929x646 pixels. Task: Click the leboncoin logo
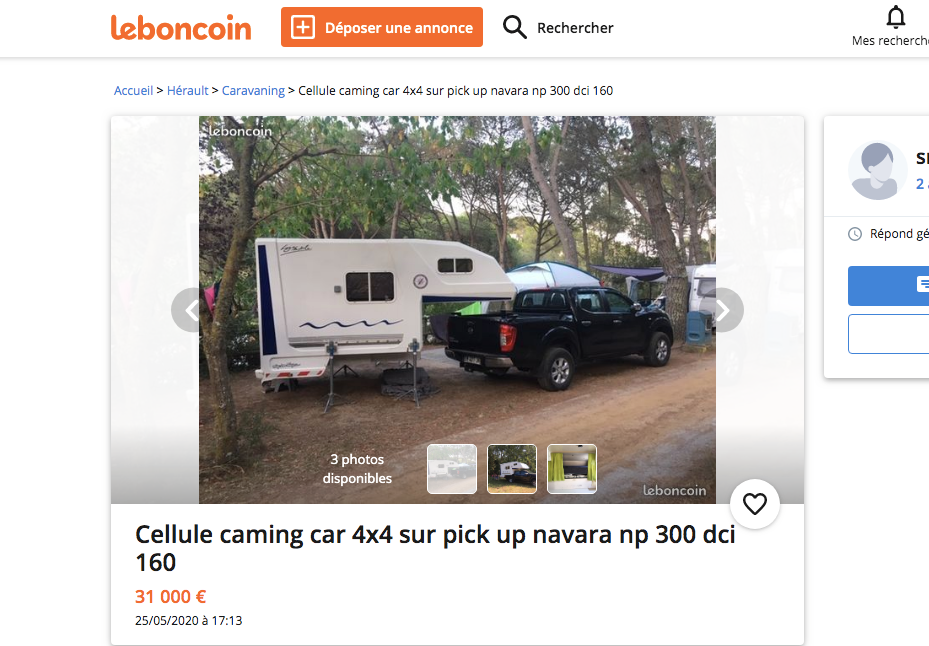pyautogui.click(x=181, y=28)
